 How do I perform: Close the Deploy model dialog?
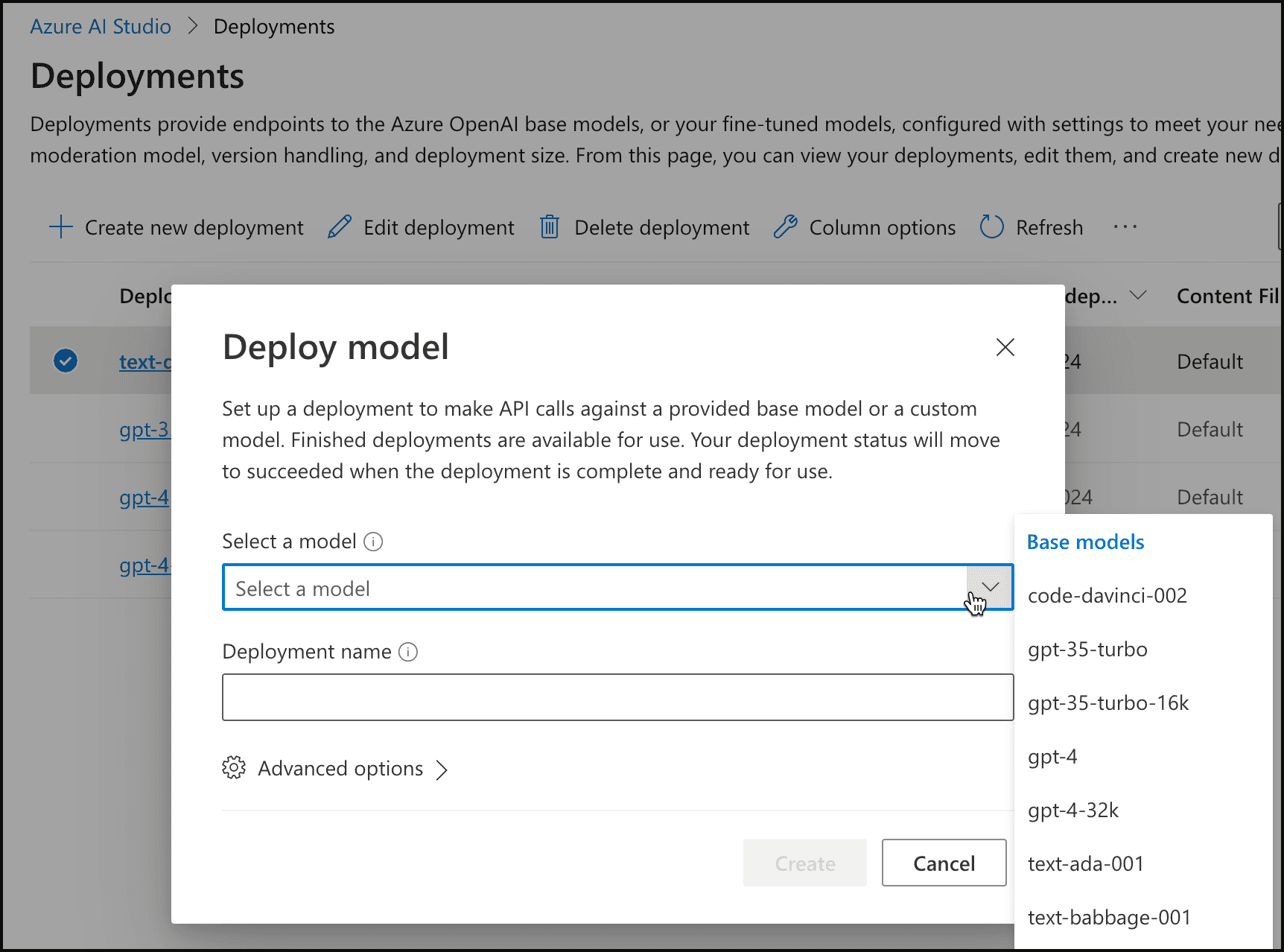(x=1005, y=347)
